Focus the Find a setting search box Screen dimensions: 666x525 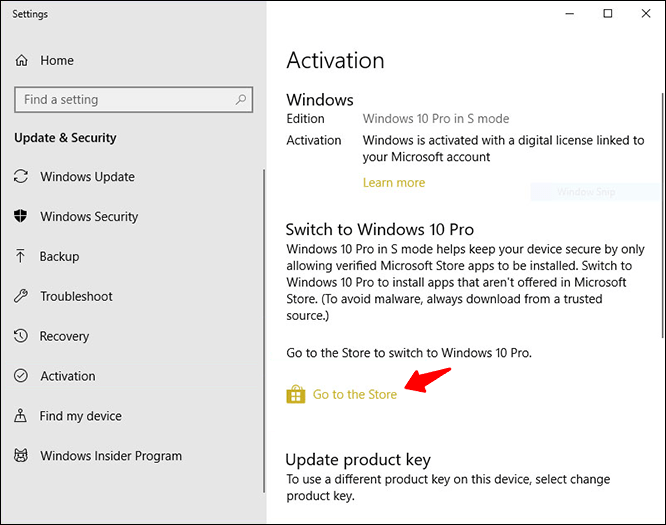pyautogui.click(x=133, y=100)
